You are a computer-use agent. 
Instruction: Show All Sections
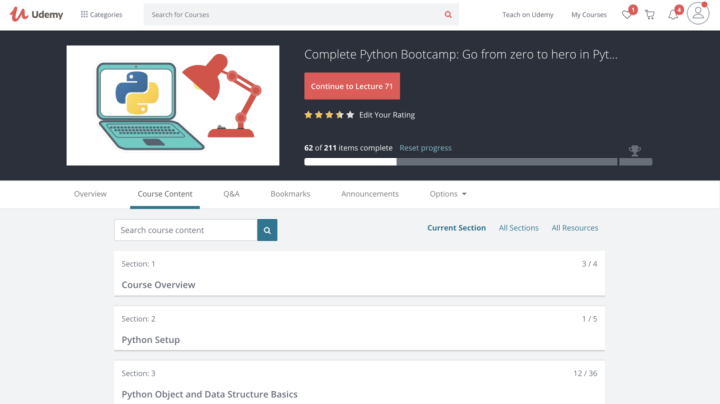point(518,228)
